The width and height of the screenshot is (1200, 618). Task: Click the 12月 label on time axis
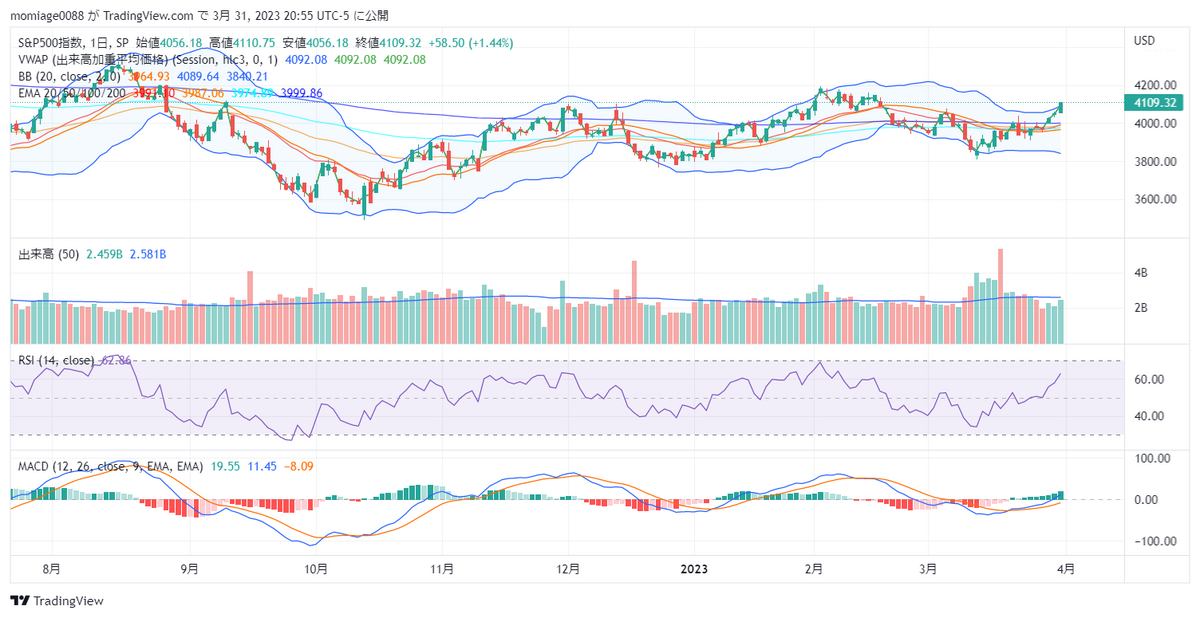568,568
